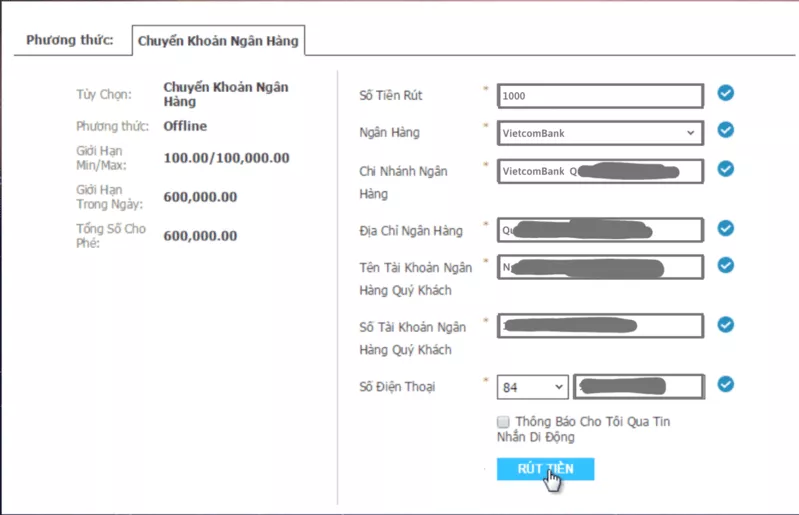
Task: Click the Chi Nhánh Ngân Hàng field
Action: click(600, 171)
